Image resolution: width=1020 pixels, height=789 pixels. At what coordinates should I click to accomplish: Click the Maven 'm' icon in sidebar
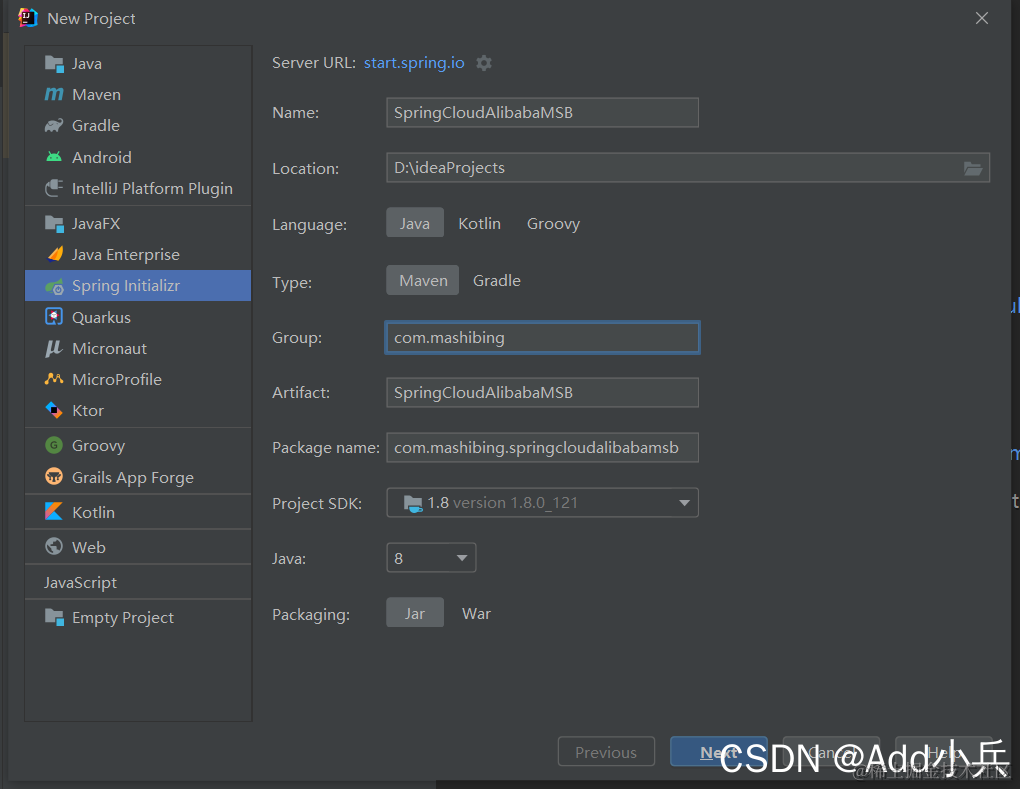(54, 94)
